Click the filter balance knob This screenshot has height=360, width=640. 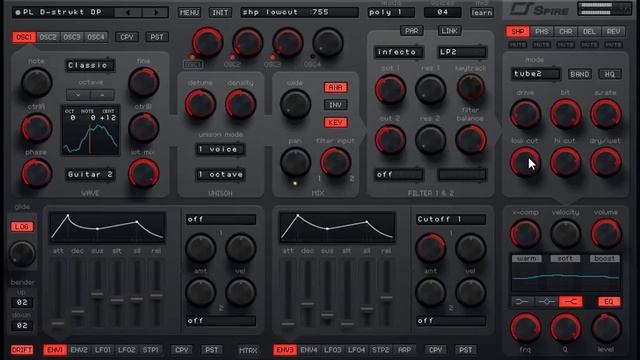point(470,140)
